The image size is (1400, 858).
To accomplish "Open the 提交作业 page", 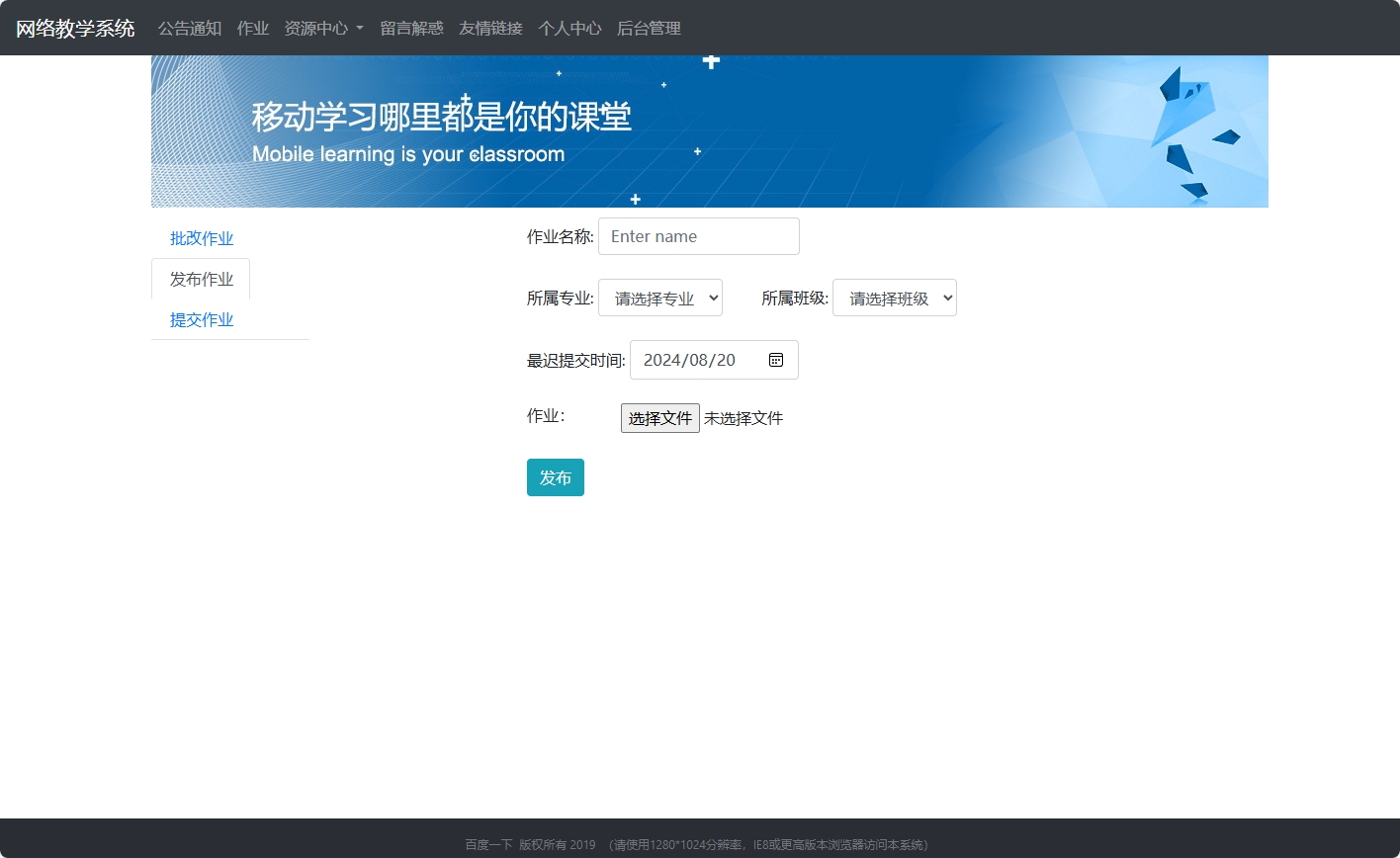I will click(x=202, y=319).
